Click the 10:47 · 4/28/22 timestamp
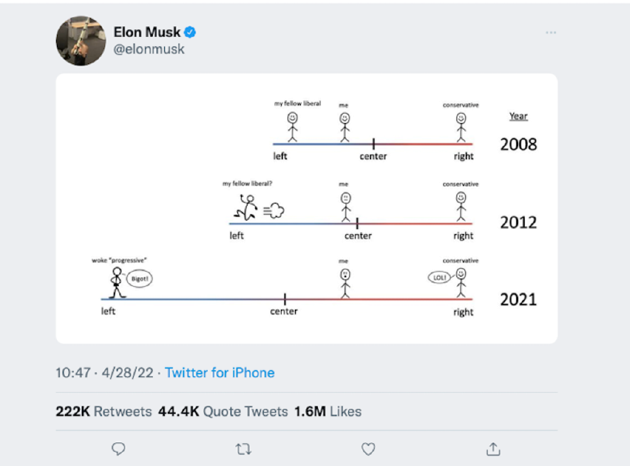Viewport: 630px width, 466px height. tap(105, 373)
